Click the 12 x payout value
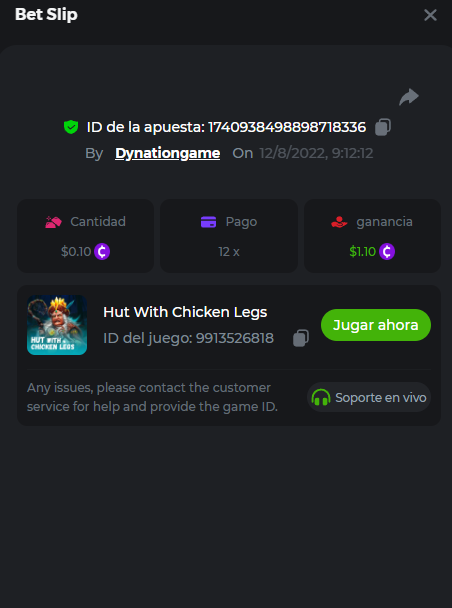The height and width of the screenshot is (608, 452). (x=229, y=252)
